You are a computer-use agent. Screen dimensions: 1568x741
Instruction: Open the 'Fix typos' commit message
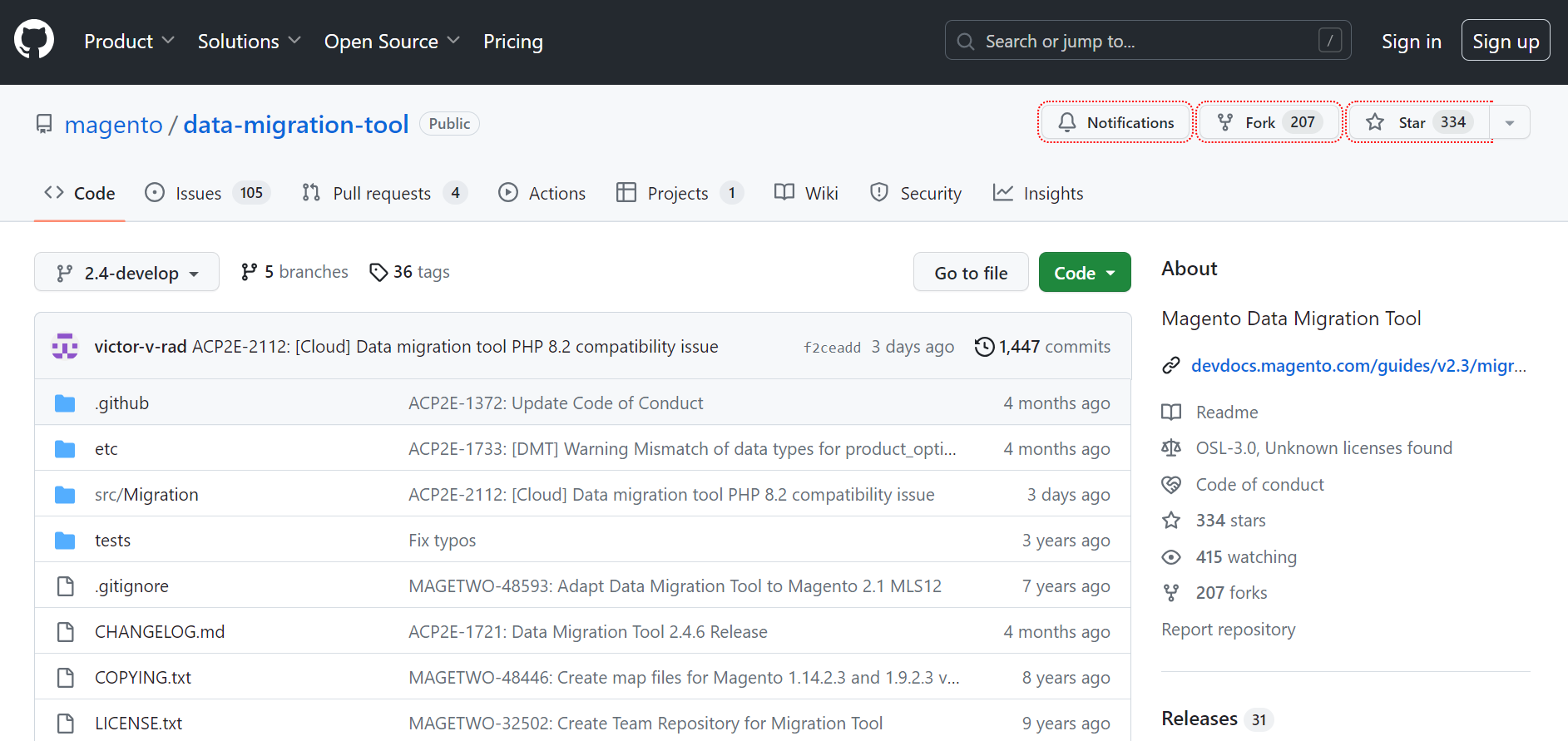tap(443, 541)
